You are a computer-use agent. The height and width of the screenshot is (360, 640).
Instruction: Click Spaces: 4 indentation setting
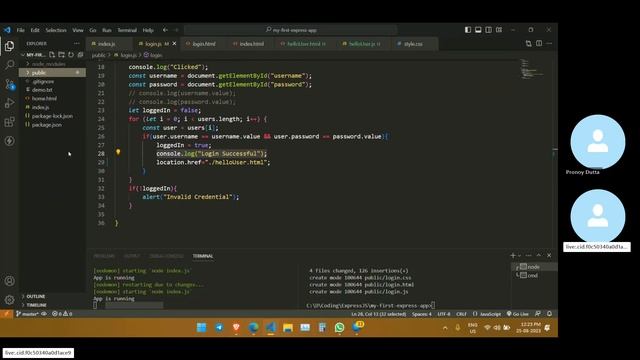click(x=422, y=314)
